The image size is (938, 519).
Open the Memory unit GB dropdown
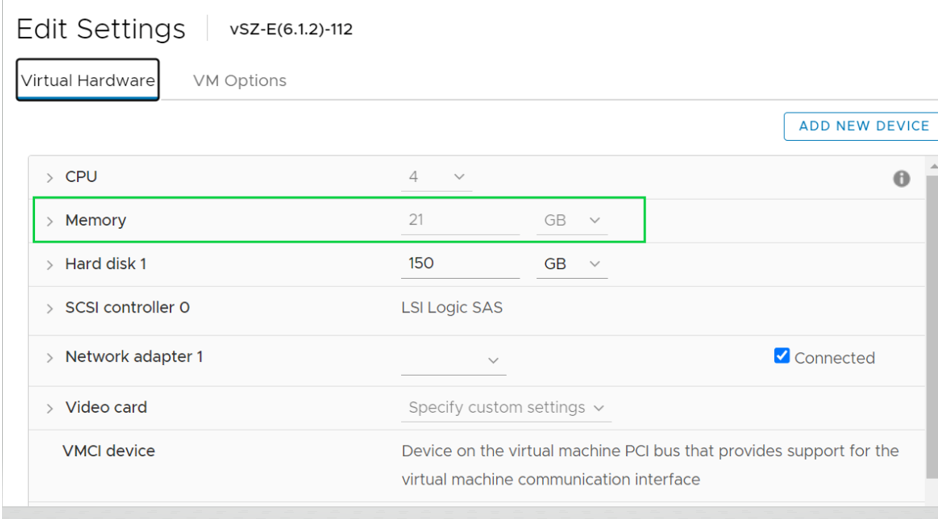[x=572, y=220]
